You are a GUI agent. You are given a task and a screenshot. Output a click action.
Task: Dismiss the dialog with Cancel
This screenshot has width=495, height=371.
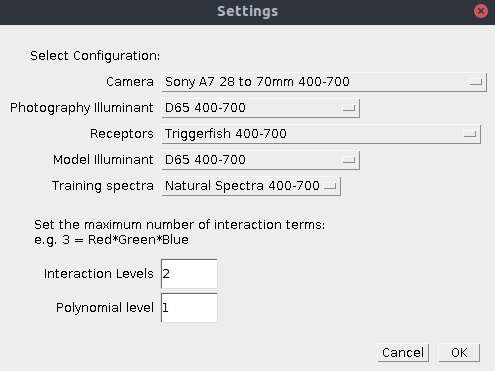click(x=403, y=353)
